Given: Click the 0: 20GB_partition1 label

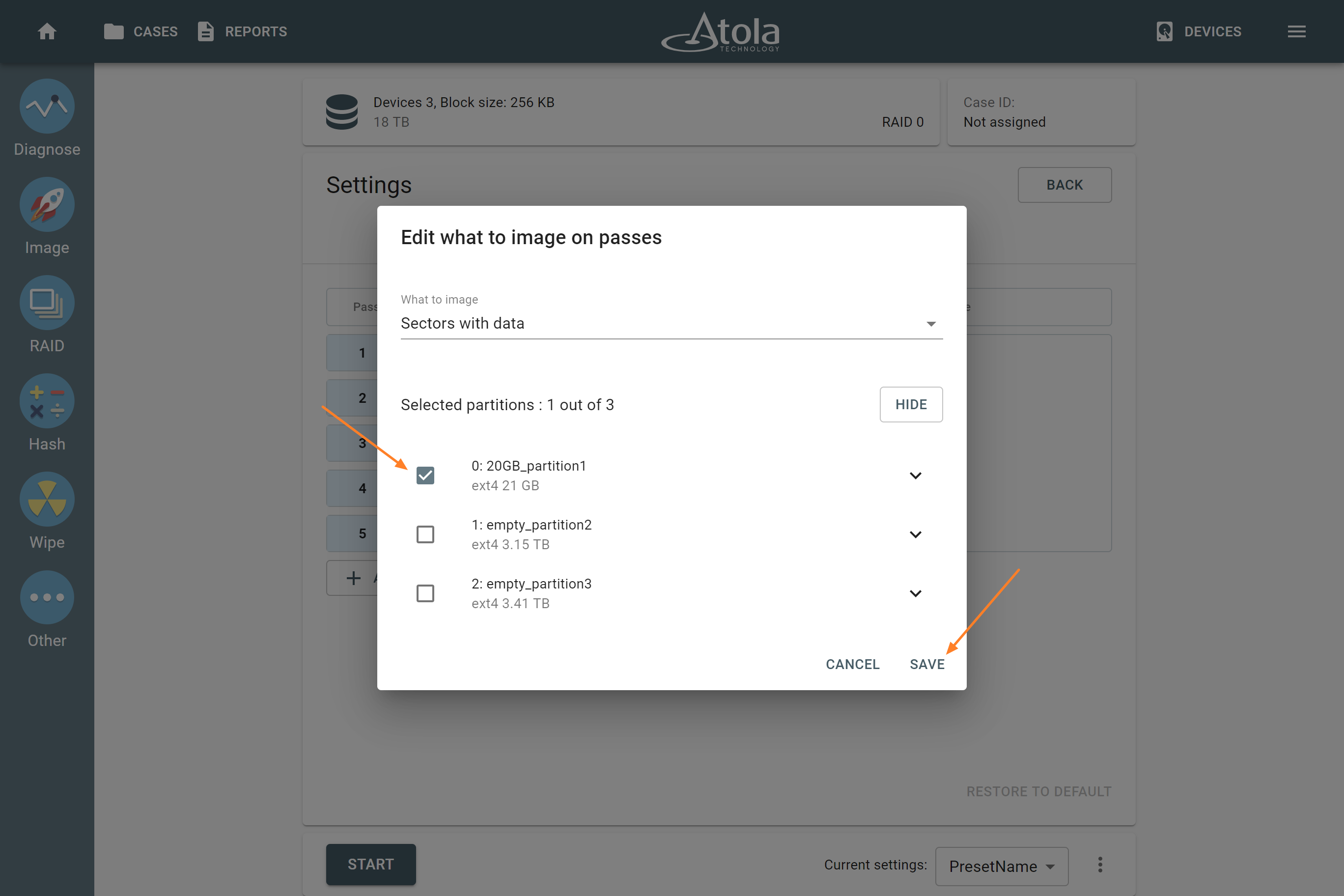Looking at the screenshot, I should point(529,466).
